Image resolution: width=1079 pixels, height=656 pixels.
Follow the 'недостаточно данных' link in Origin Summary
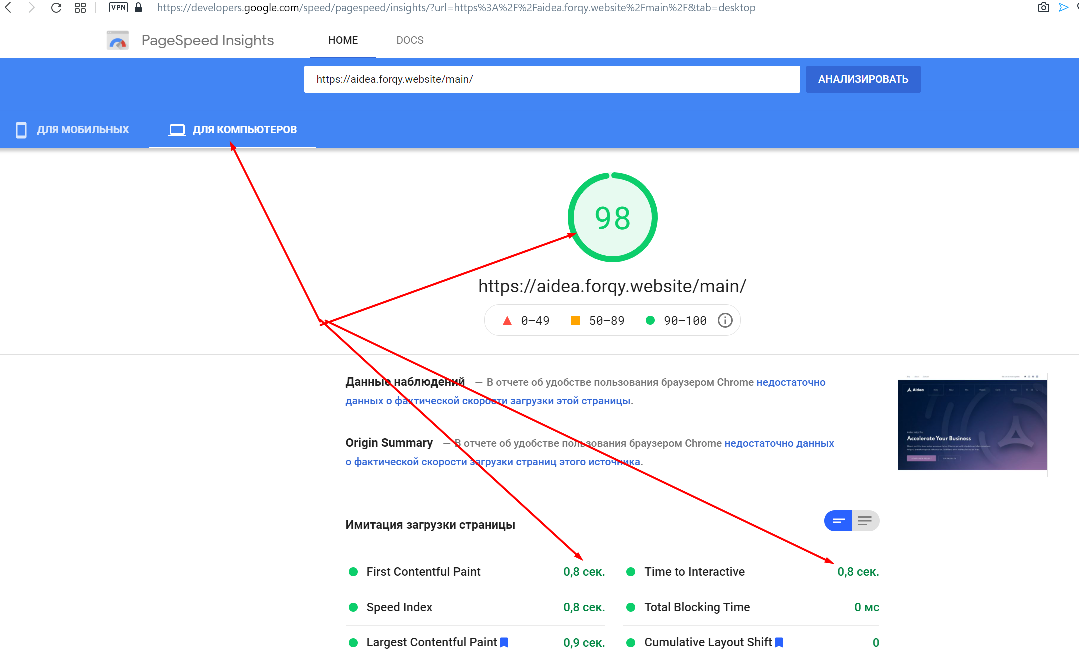coord(779,443)
